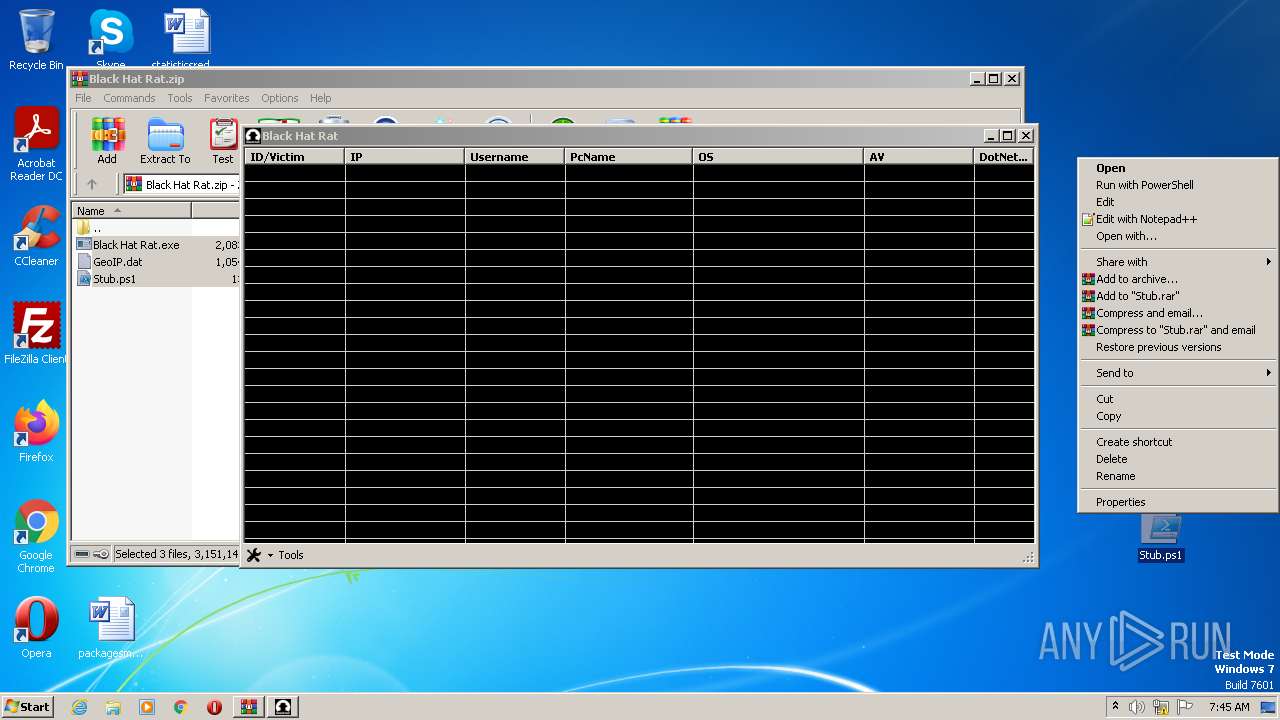Expand the Share with submenu

click(1177, 262)
